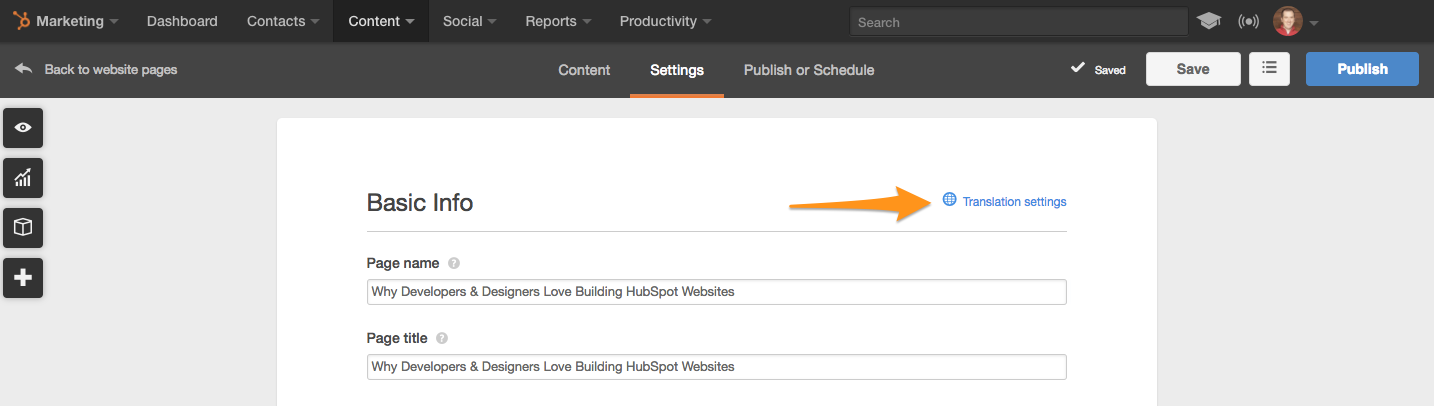The image size is (1434, 406).
Task: Switch to Publish or Schedule tab
Action: click(x=809, y=70)
